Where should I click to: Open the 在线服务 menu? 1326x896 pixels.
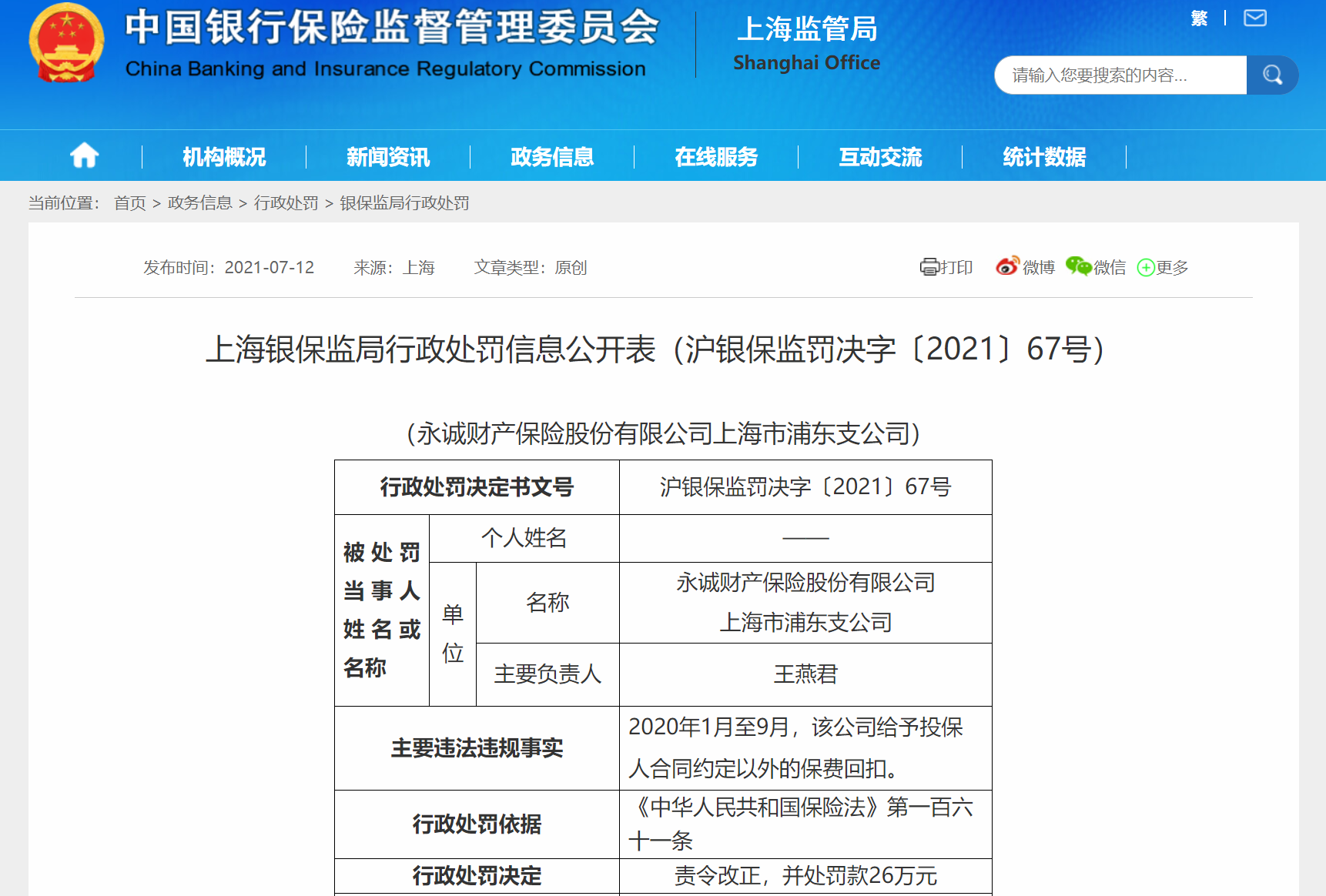pos(716,157)
